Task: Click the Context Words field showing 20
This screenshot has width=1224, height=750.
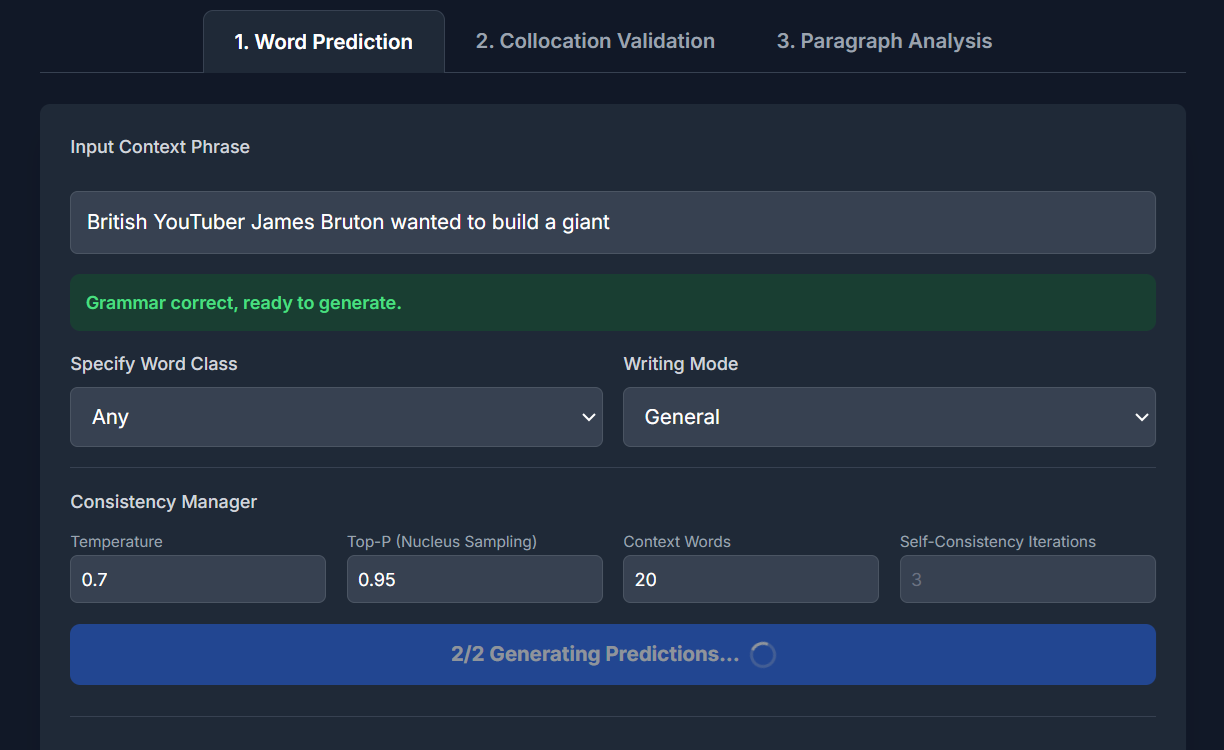Action: click(751, 579)
